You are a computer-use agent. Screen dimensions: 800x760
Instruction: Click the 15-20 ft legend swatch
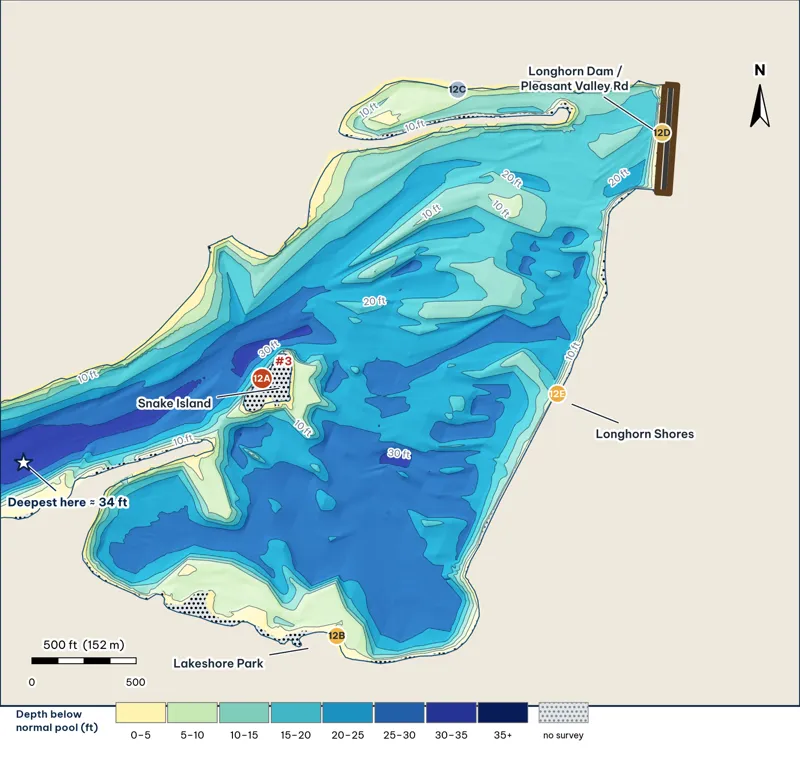[x=296, y=713]
